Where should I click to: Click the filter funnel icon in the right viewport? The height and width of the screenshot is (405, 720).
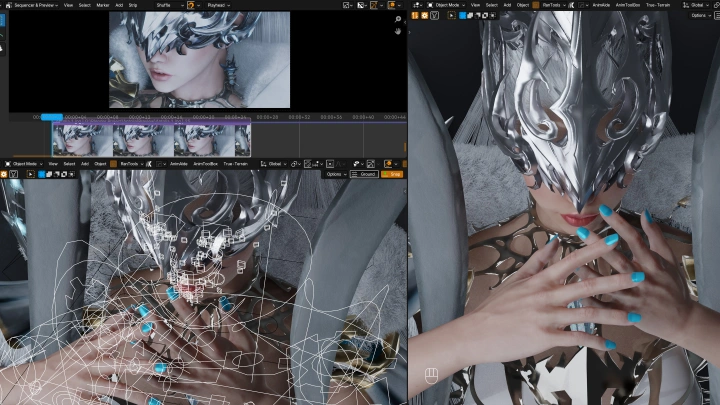pos(434,16)
